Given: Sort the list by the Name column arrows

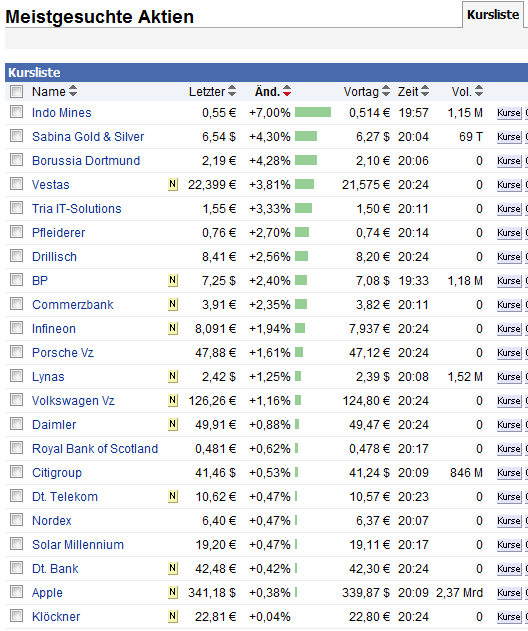Looking at the screenshot, I should (72, 91).
